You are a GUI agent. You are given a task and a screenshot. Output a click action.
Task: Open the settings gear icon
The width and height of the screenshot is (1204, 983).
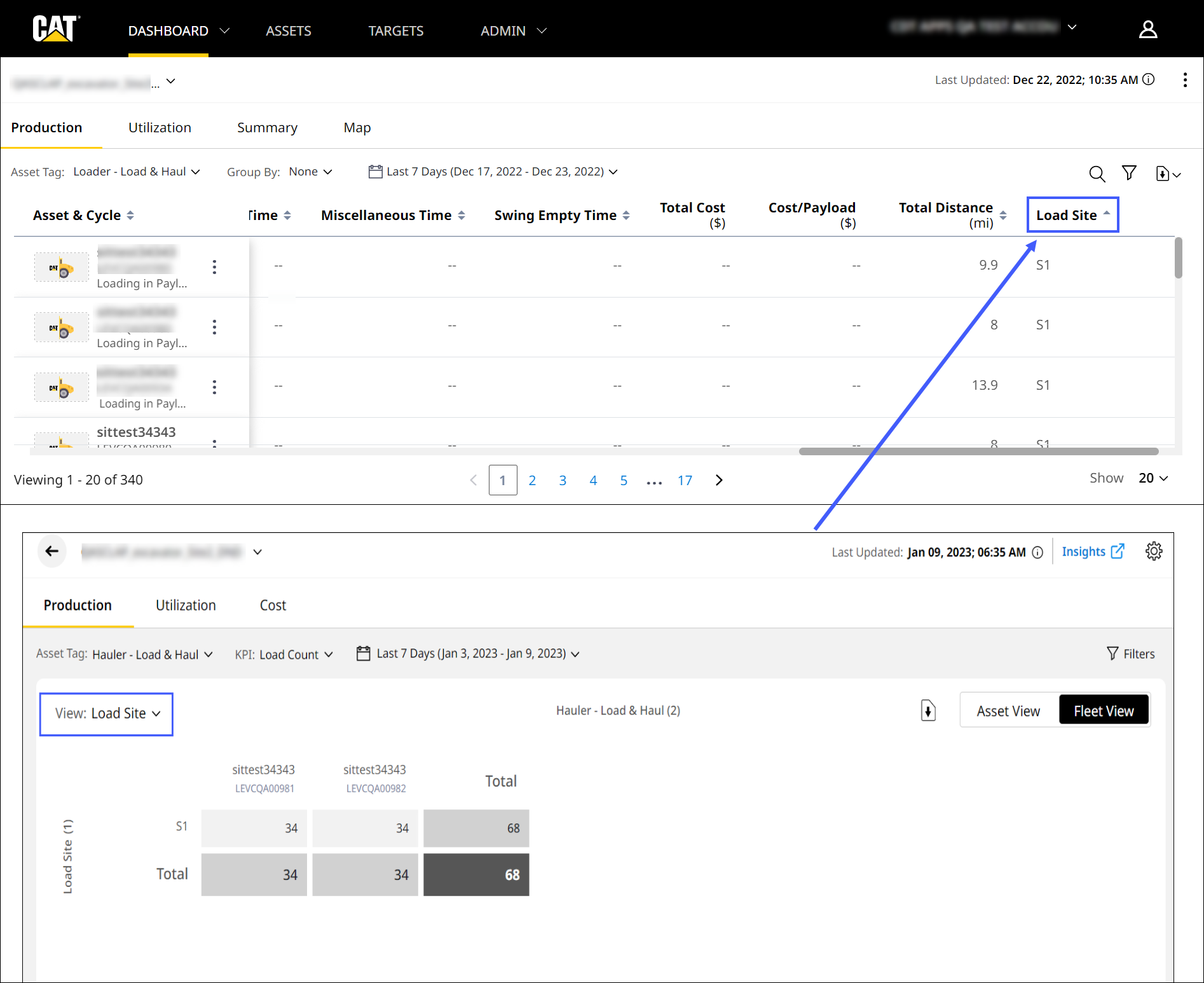coord(1154,551)
